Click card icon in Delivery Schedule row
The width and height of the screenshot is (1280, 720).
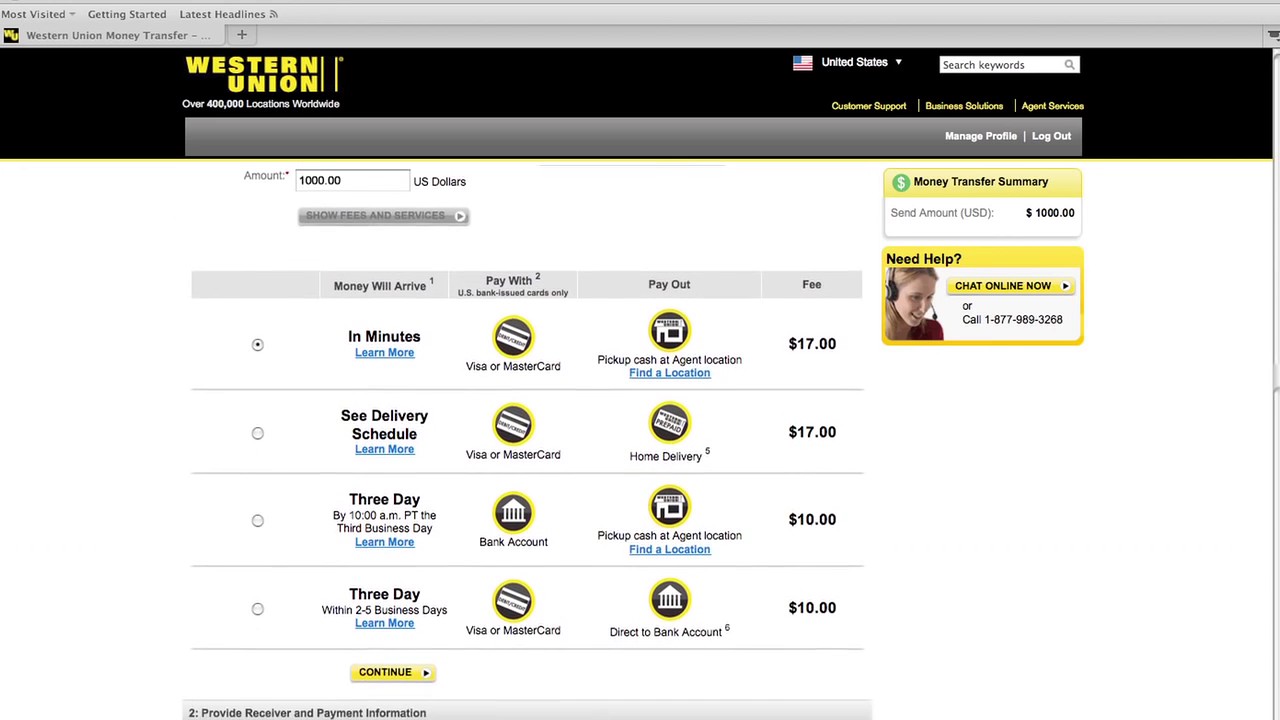point(513,425)
